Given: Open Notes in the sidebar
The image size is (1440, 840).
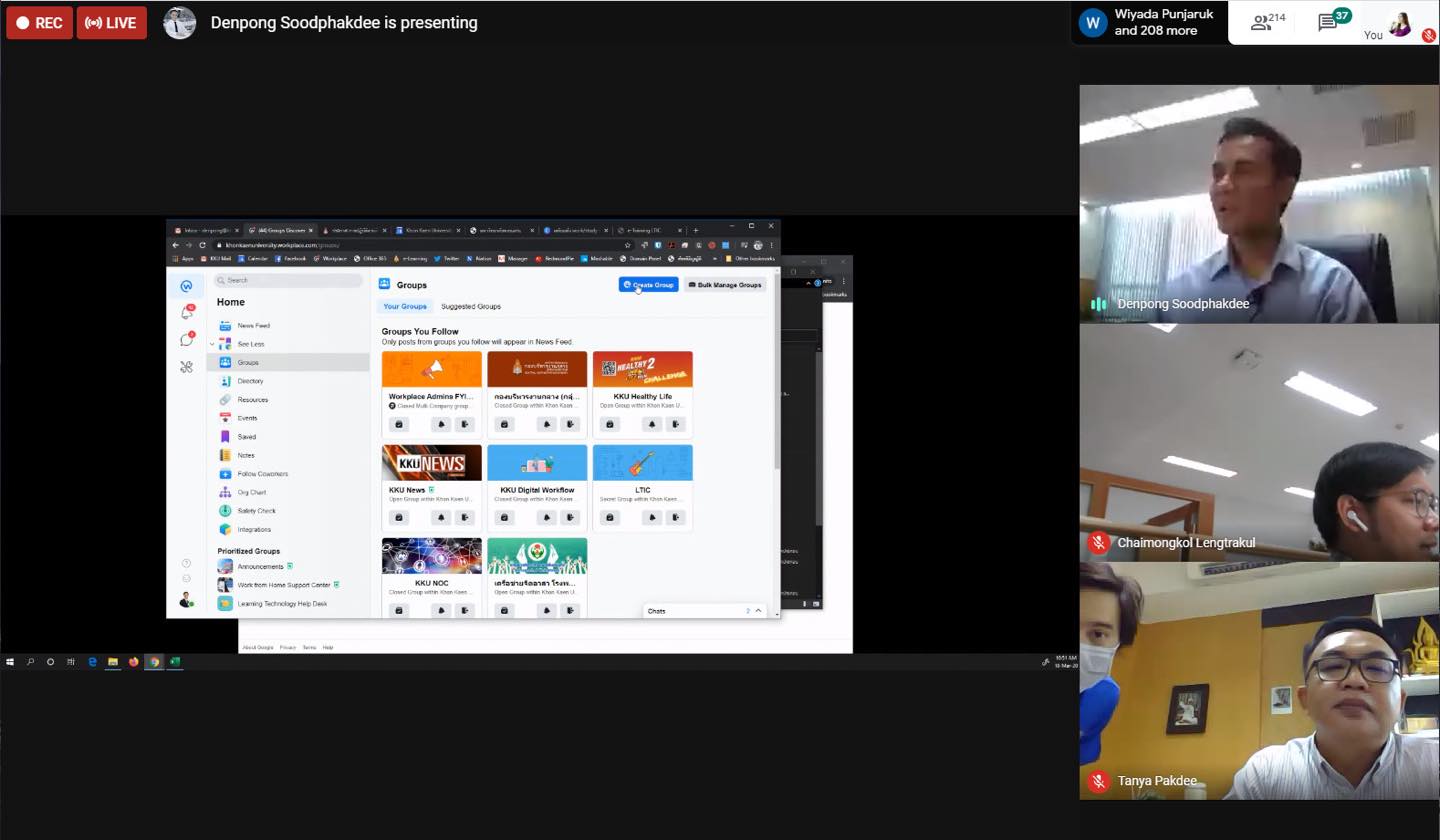Looking at the screenshot, I should coord(288,455).
